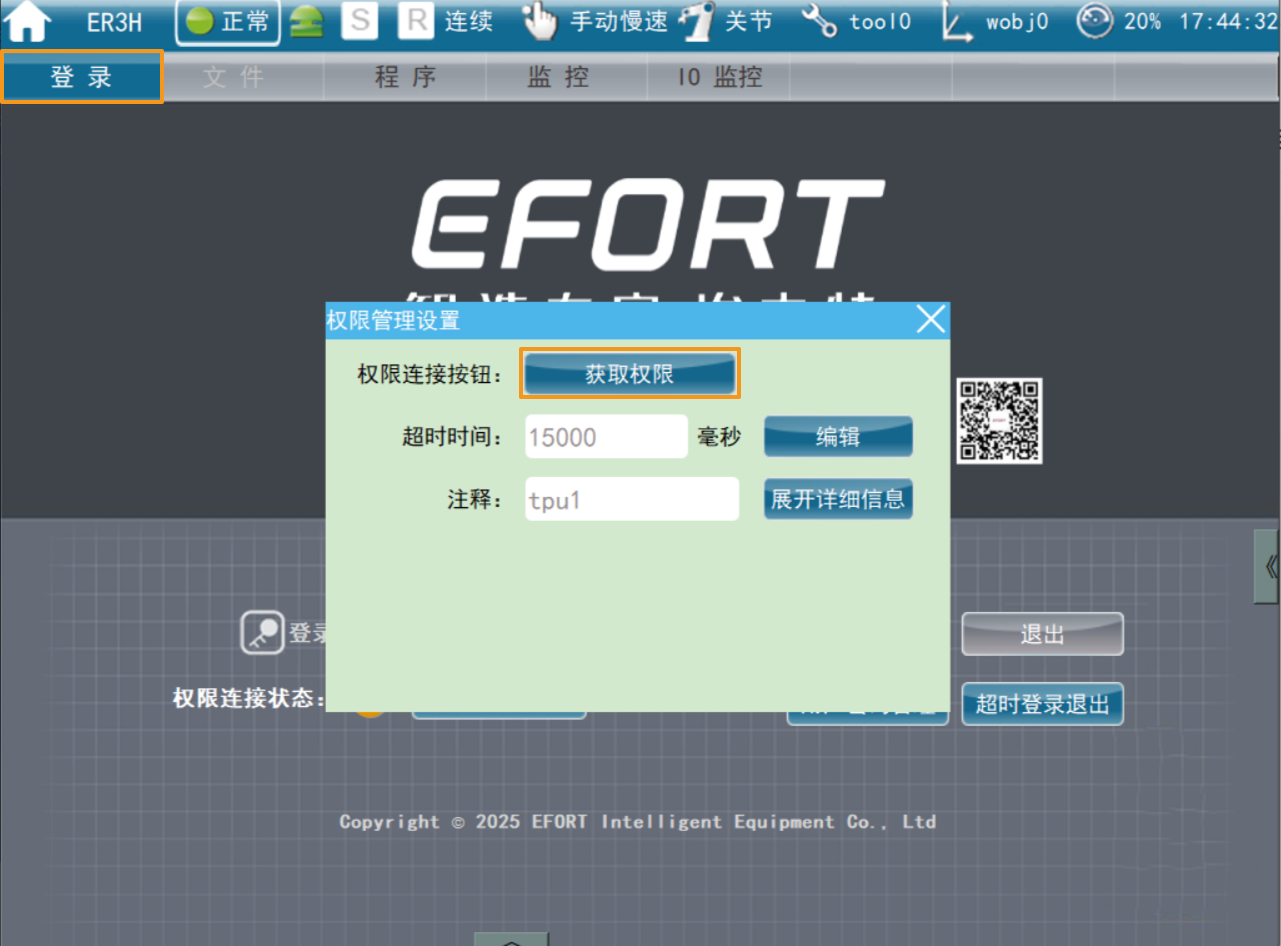The height and width of the screenshot is (946, 1281).
Task: Click the 权限连接状态 label
Action: [x=249, y=698]
